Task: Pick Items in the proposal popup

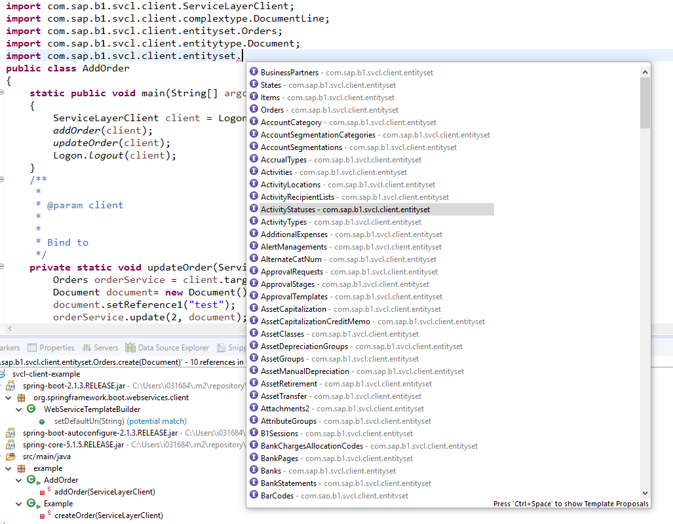Action: click(x=322, y=97)
